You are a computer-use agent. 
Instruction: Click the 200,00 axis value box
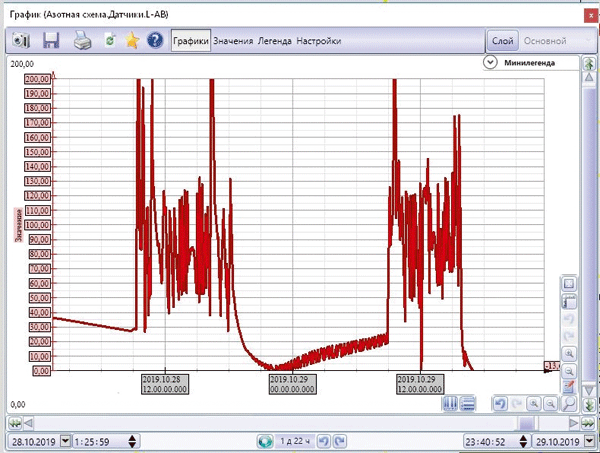(x=38, y=79)
